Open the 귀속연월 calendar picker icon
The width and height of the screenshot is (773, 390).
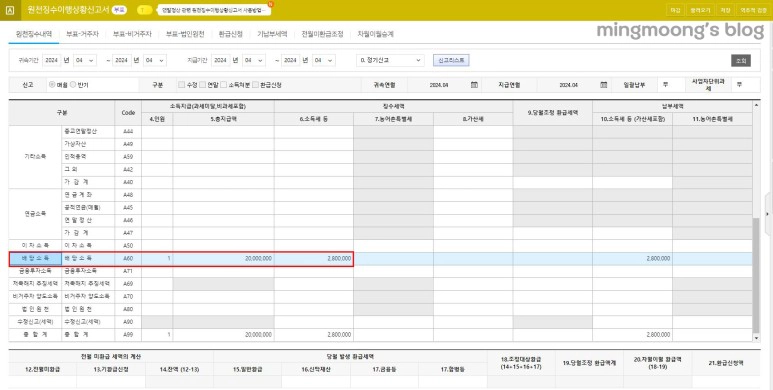click(474, 85)
